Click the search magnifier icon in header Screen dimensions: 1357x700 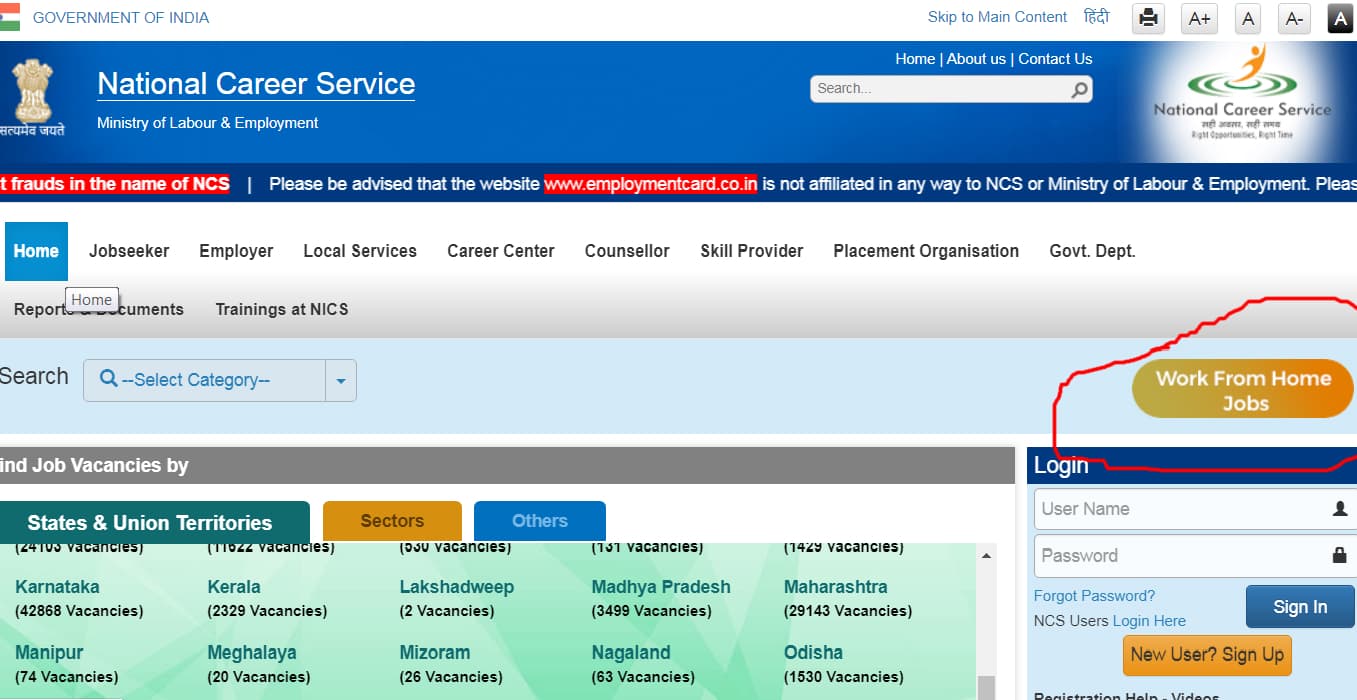tap(1079, 89)
